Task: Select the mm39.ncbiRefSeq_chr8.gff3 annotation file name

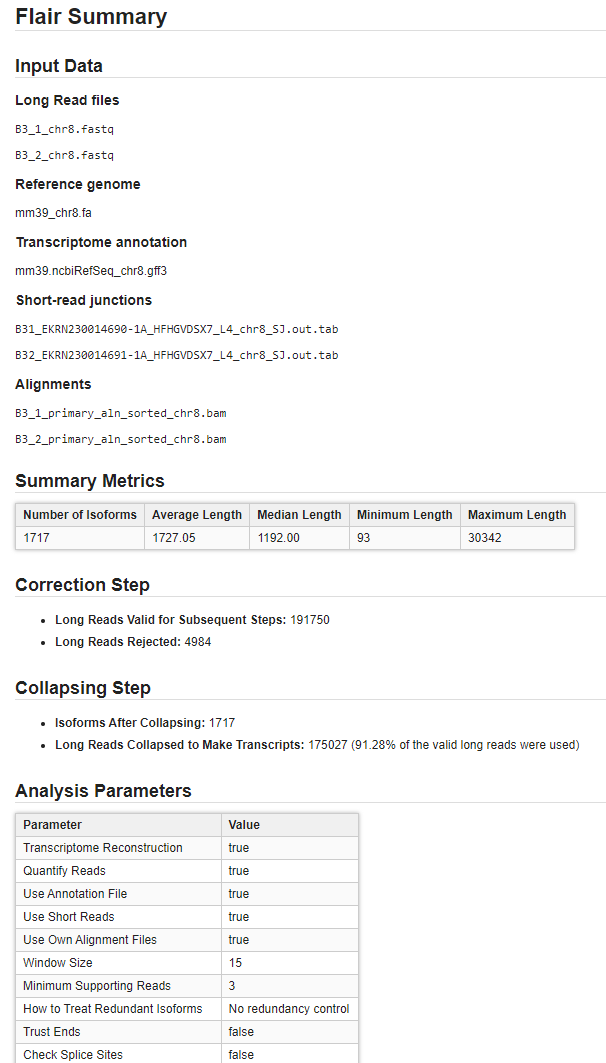Action: click(83, 271)
